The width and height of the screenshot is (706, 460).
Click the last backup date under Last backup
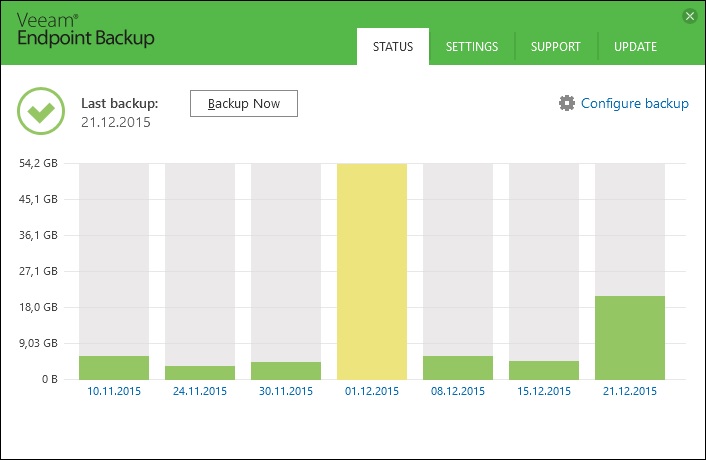116,122
